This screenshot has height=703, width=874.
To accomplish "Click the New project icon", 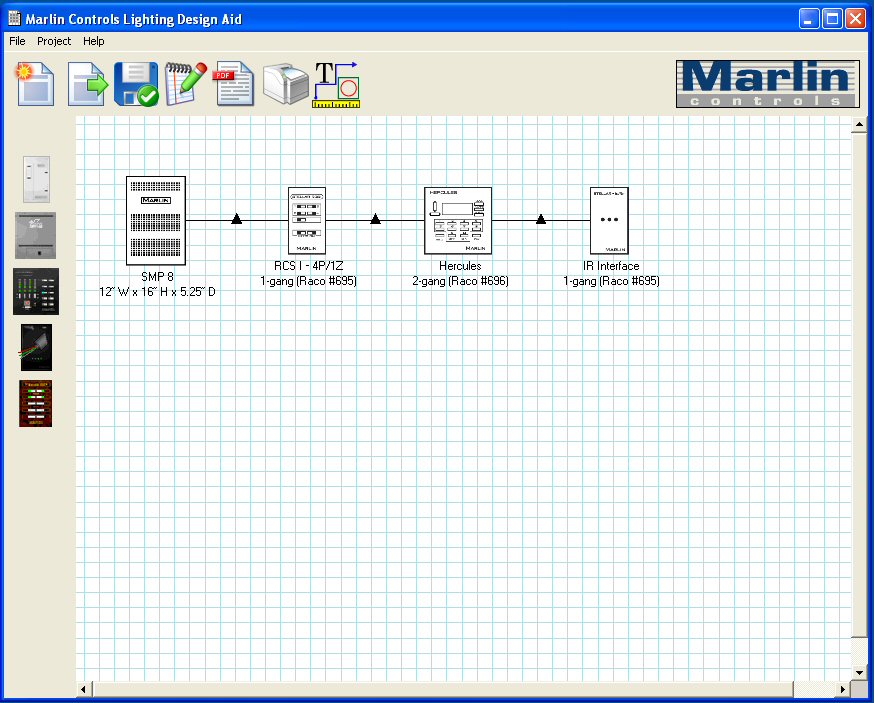I will pos(35,84).
